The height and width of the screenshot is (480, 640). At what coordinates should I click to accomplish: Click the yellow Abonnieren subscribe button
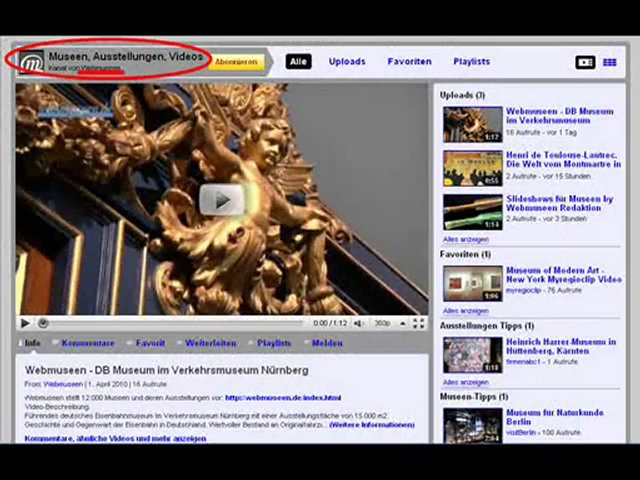tap(237, 62)
